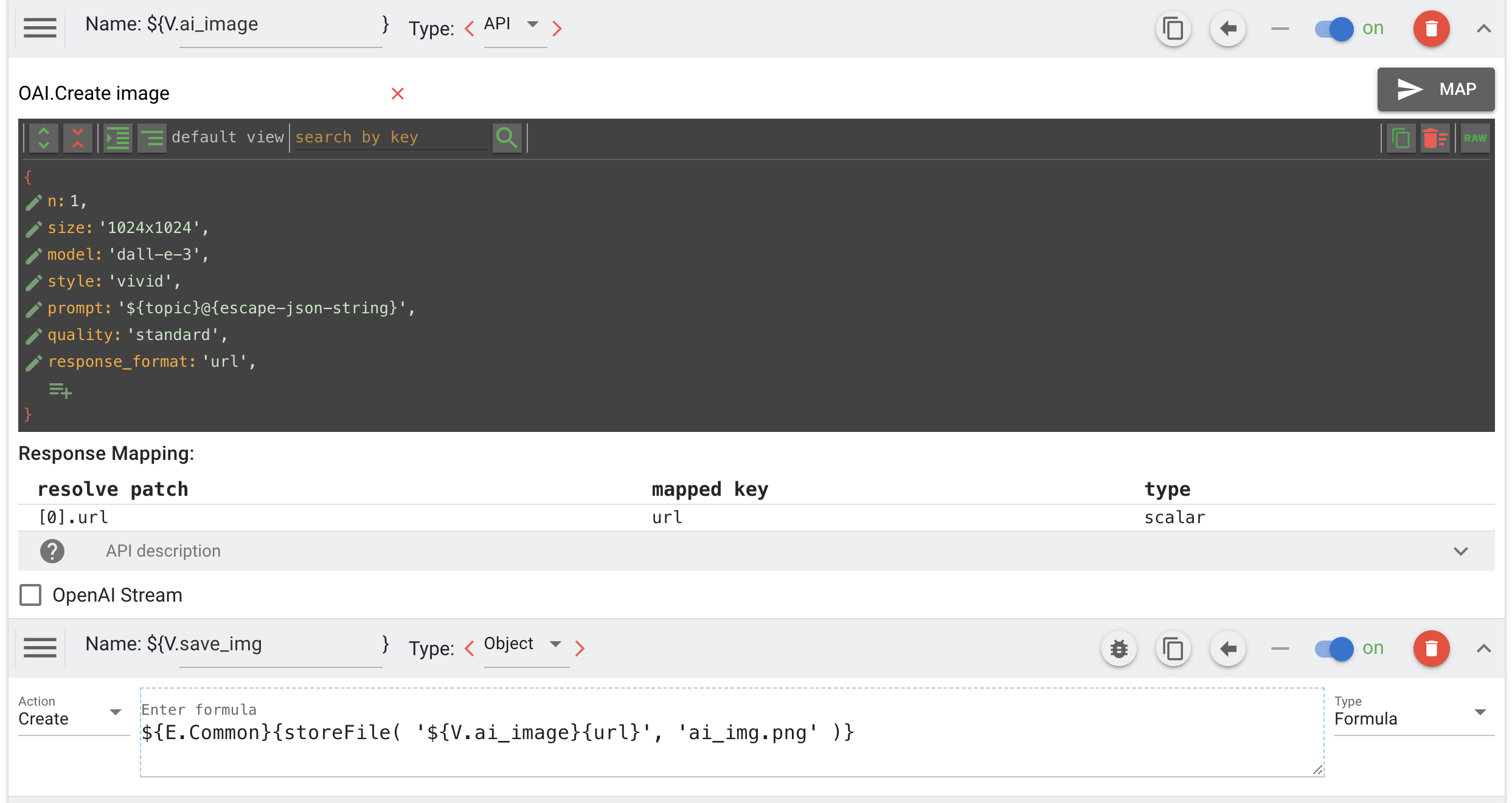
Task: Click the search by key field
Action: pyautogui.click(x=389, y=138)
